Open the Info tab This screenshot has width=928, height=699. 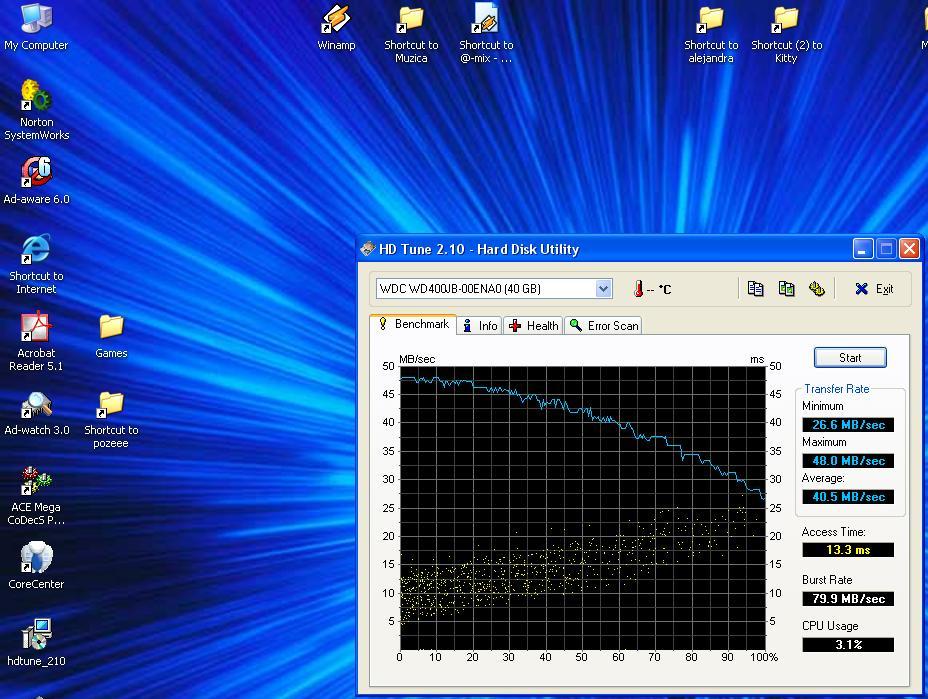point(480,326)
